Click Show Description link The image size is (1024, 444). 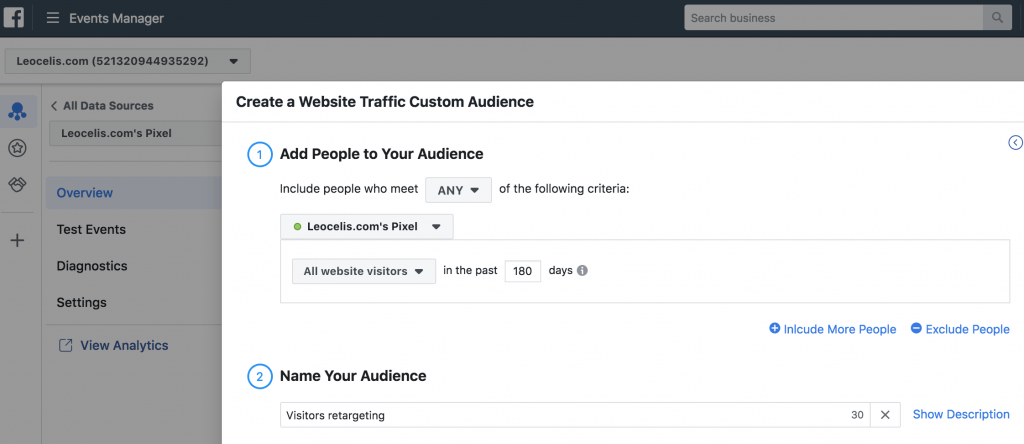pyautogui.click(x=961, y=414)
